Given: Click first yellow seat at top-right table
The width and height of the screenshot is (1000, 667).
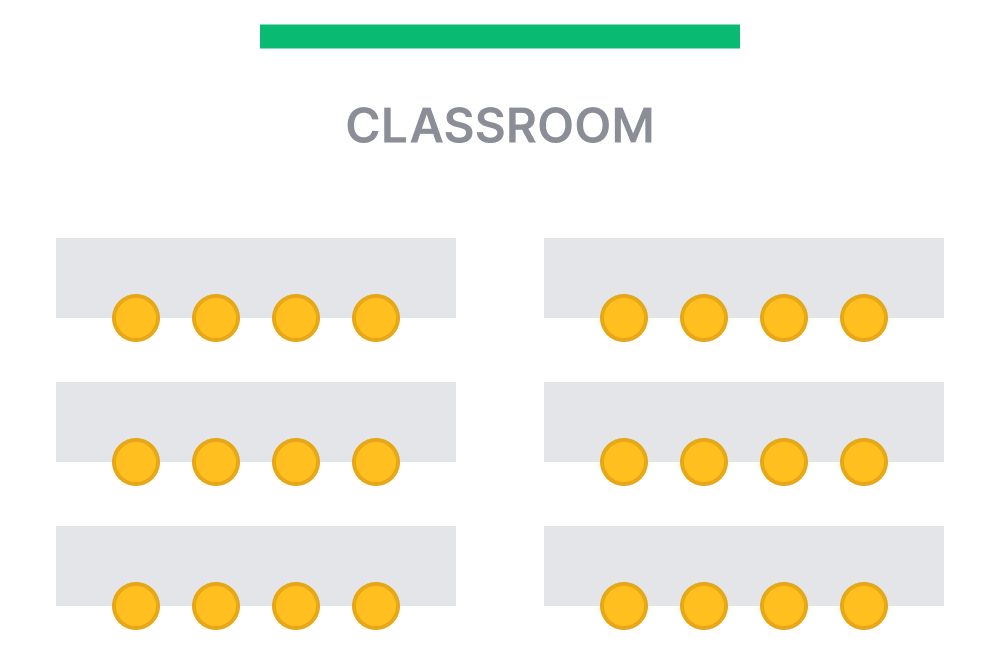Looking at the screenshot, I should 624,318.
